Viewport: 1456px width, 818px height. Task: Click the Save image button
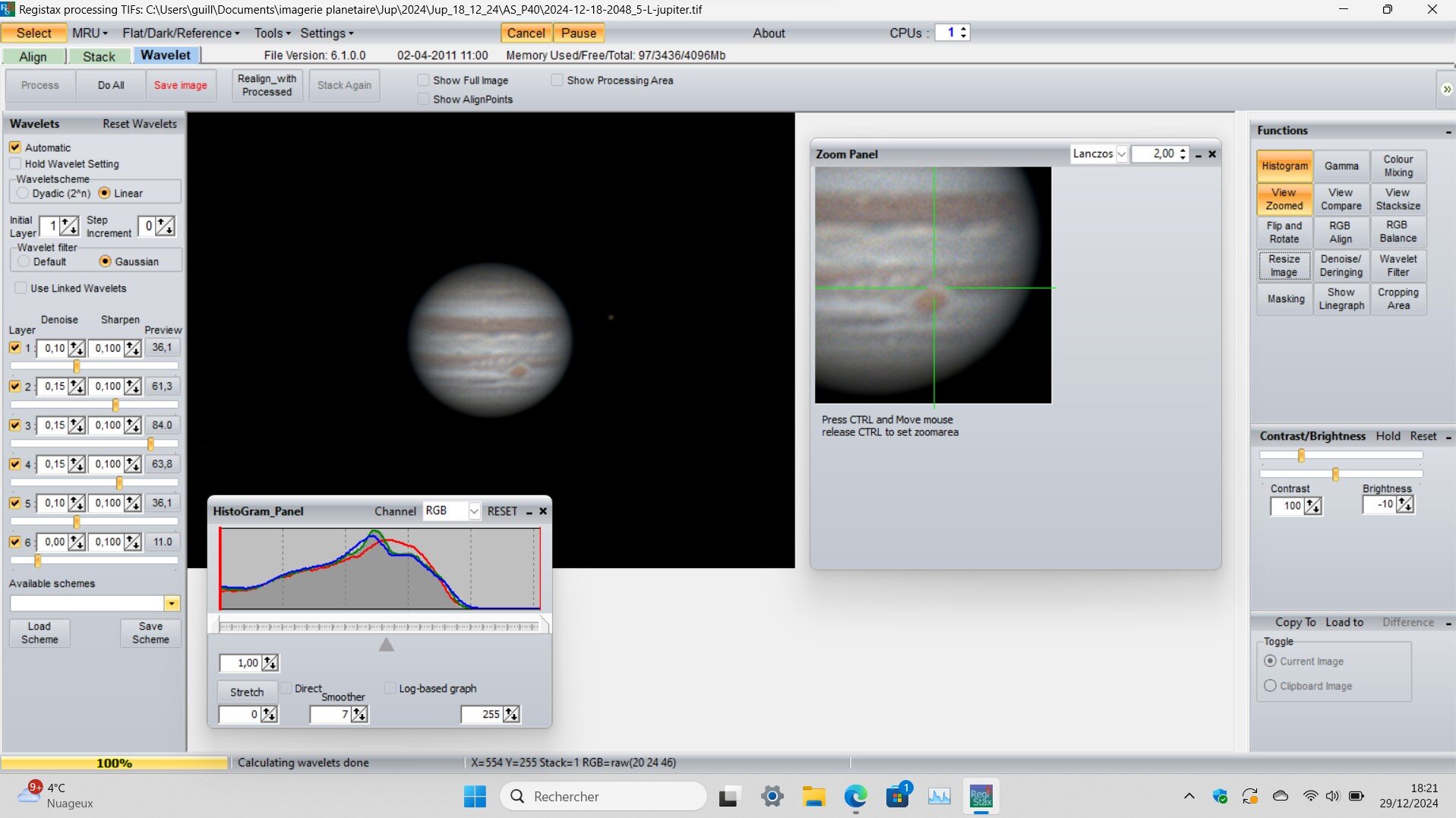pyautogui.click(x=180, y=85)
